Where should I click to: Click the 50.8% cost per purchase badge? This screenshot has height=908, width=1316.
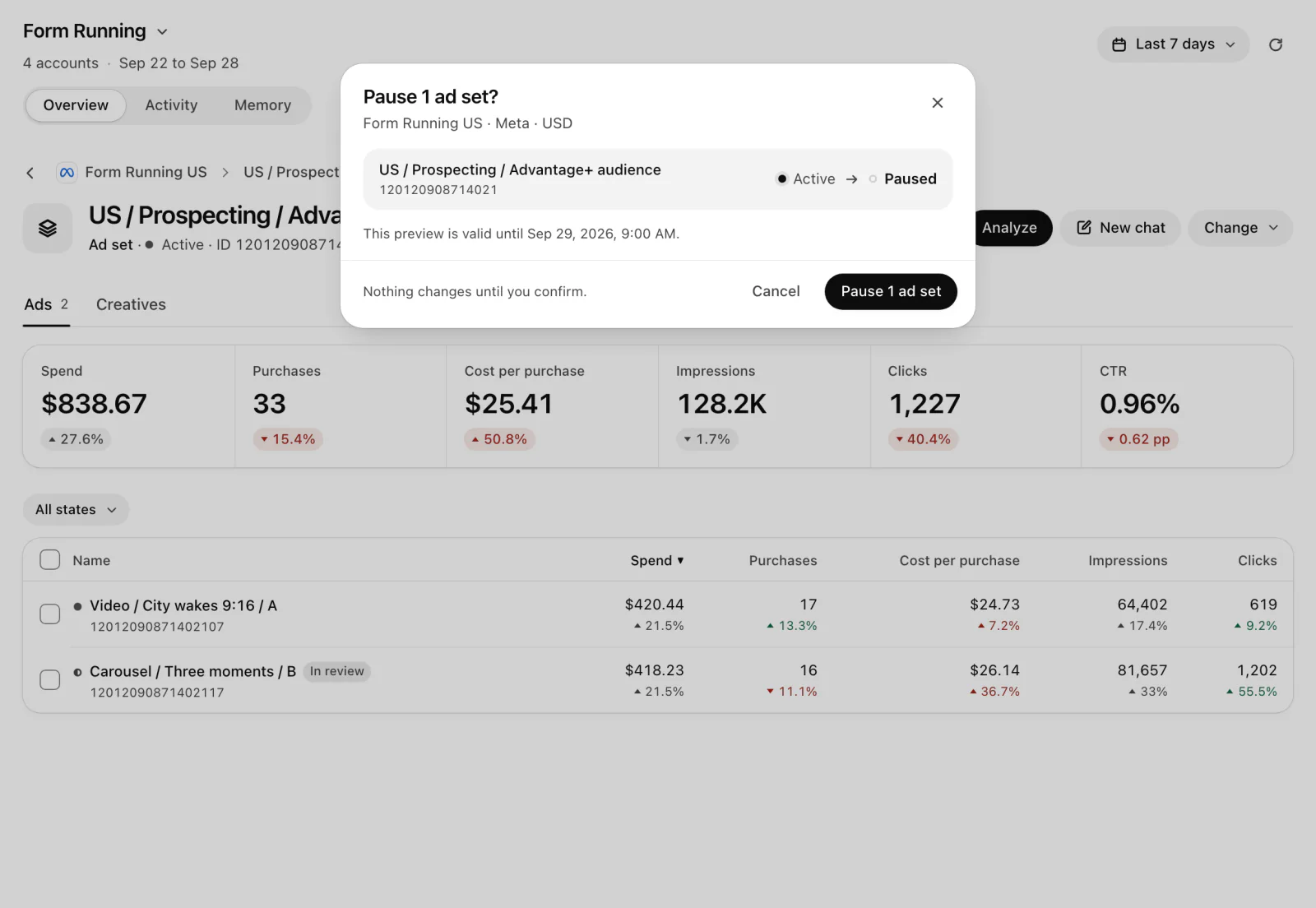(x=499, y=439)
